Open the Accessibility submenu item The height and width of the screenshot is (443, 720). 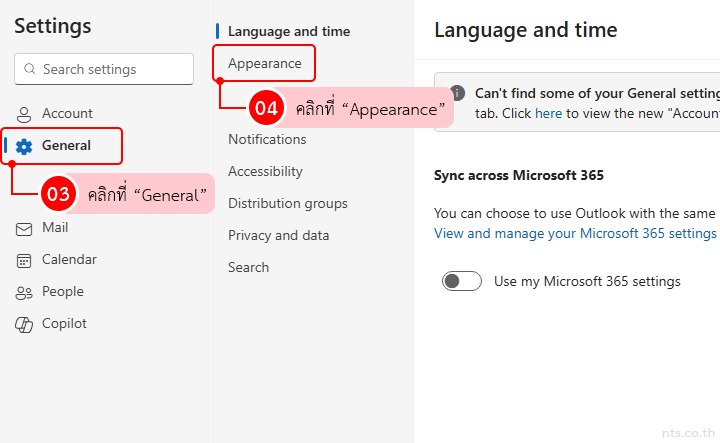click(265, 172)
